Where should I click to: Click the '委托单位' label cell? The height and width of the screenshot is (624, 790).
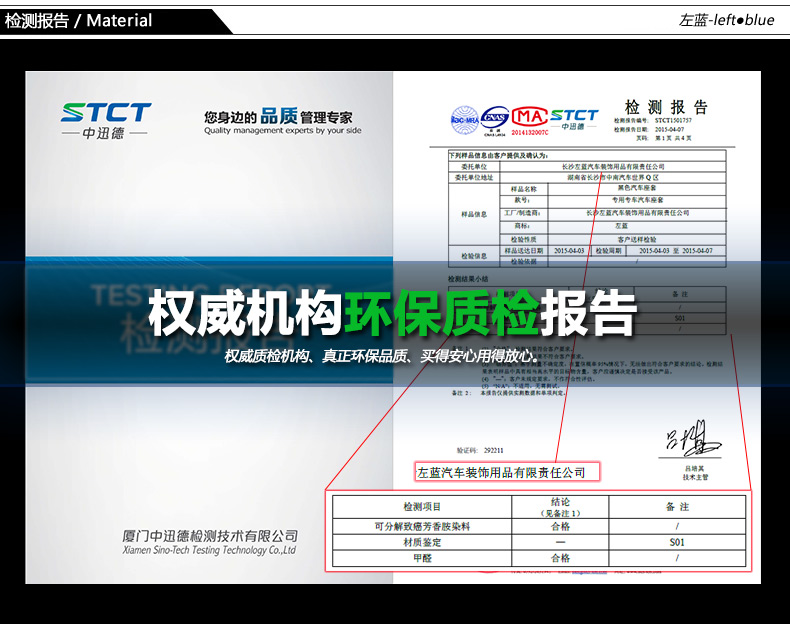pyautogui.click(x=474, y=167)
